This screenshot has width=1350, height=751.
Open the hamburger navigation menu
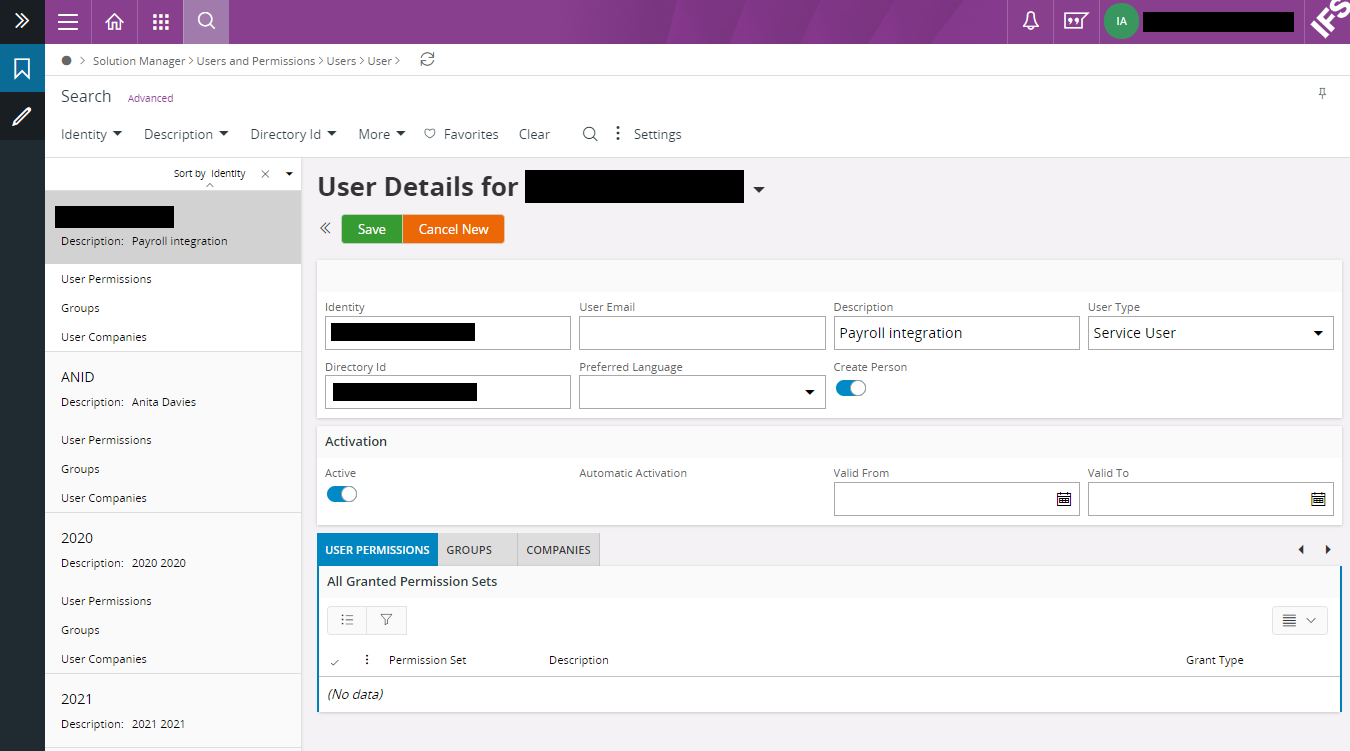point(68,22)
